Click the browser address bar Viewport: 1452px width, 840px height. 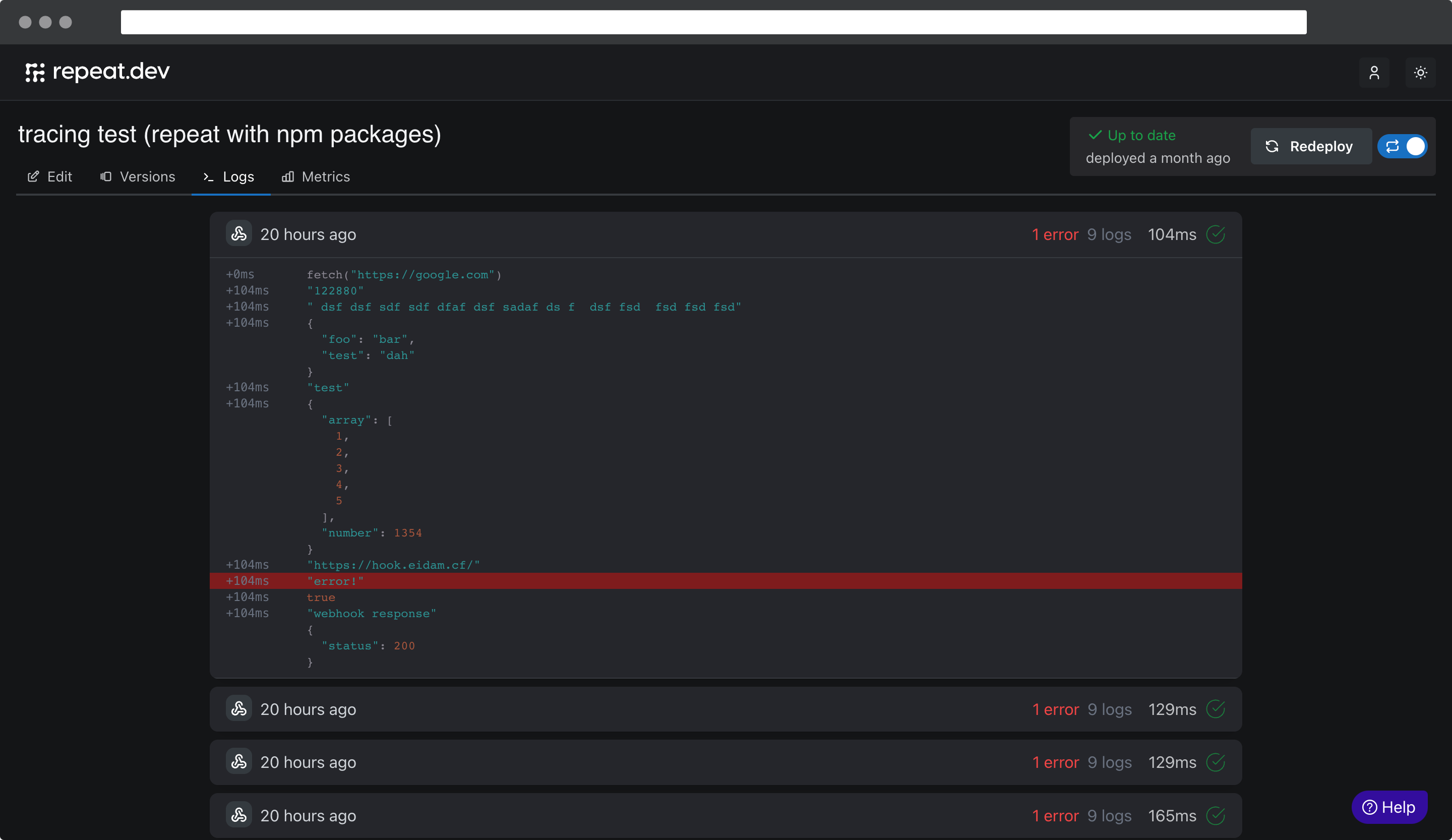(713, 22)
